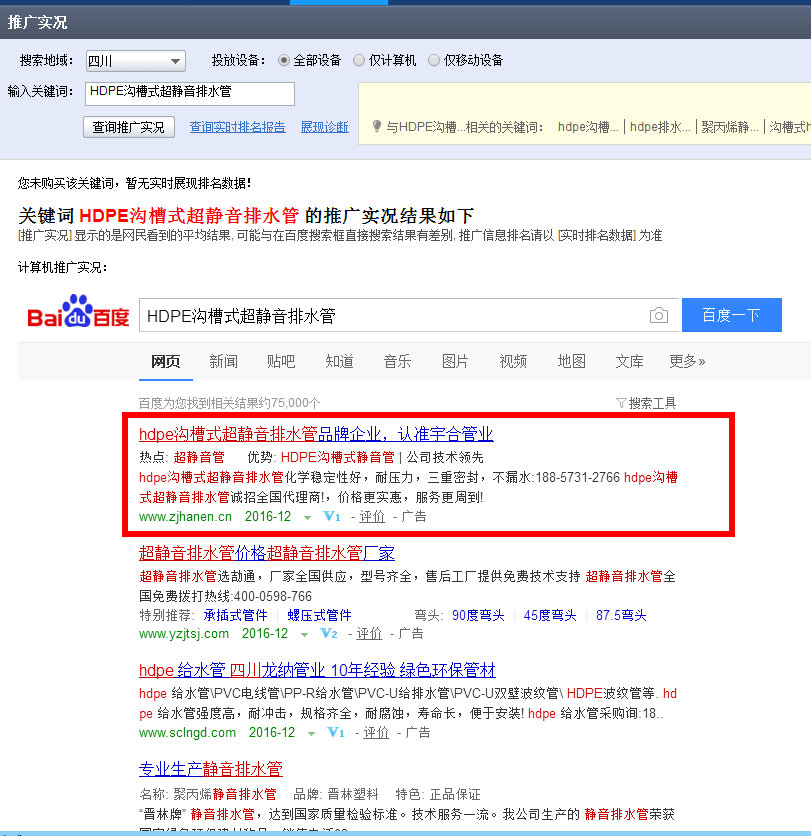Viewport: 811px width, 836px height.
Task: Click the 输入关键词 input field
Action: pos(190,93)
